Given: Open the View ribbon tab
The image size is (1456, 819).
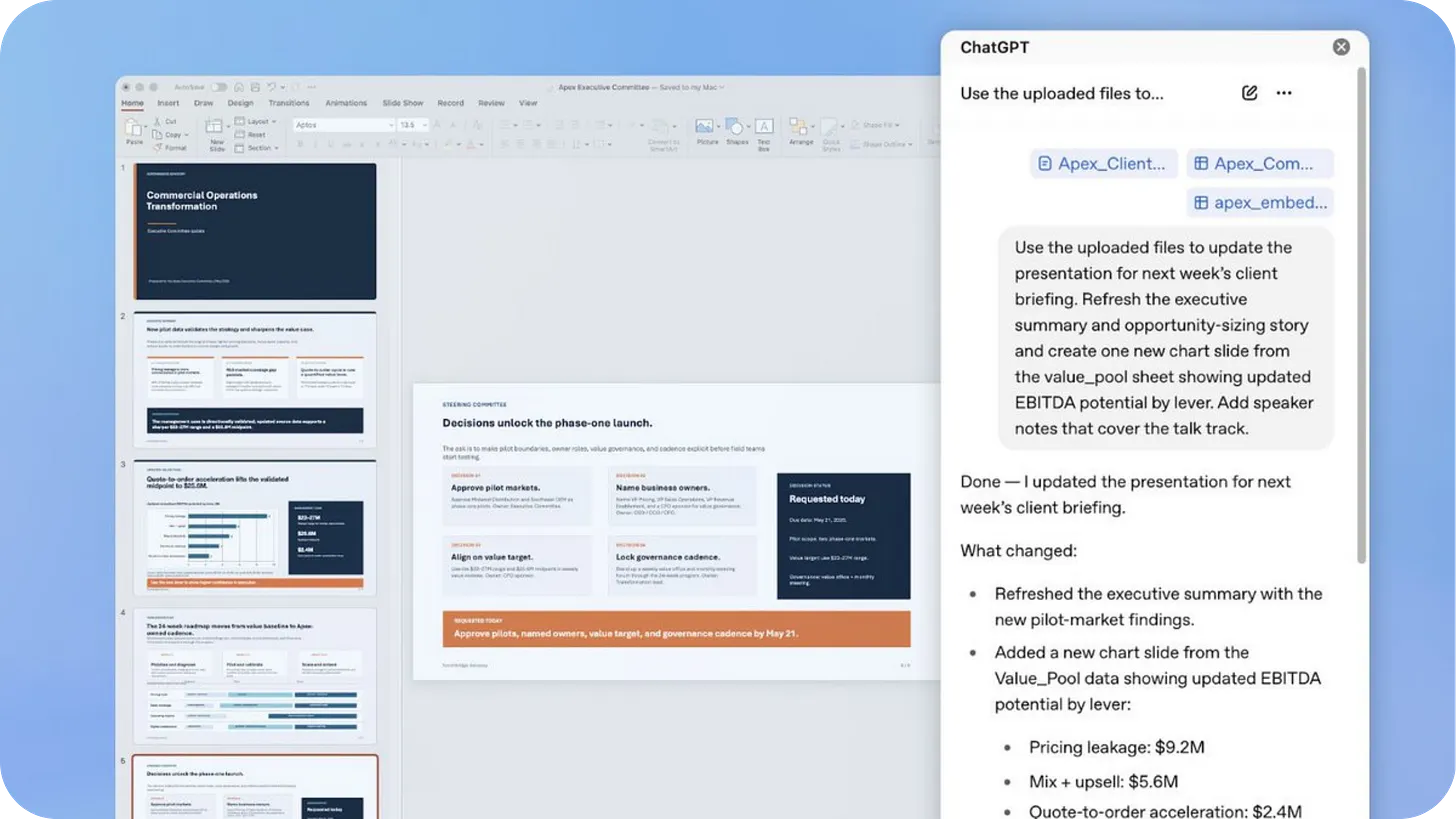Looking at the screenshot, I should [528, 103].
